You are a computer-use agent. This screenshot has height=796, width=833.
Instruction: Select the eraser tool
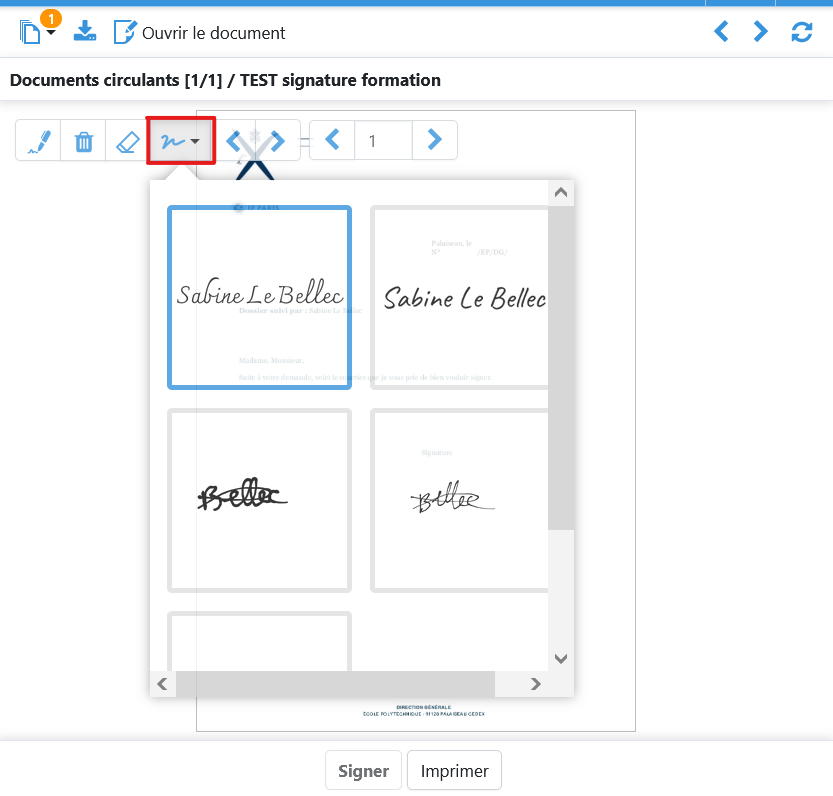point(127,141)
